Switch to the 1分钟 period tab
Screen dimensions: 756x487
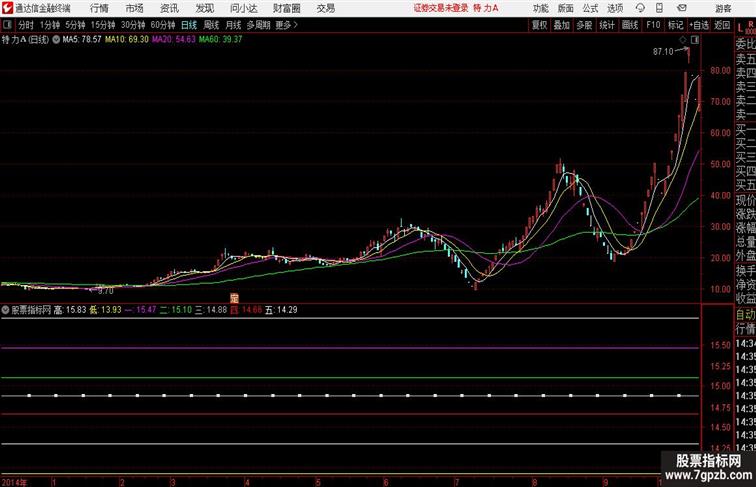point(50,25)
